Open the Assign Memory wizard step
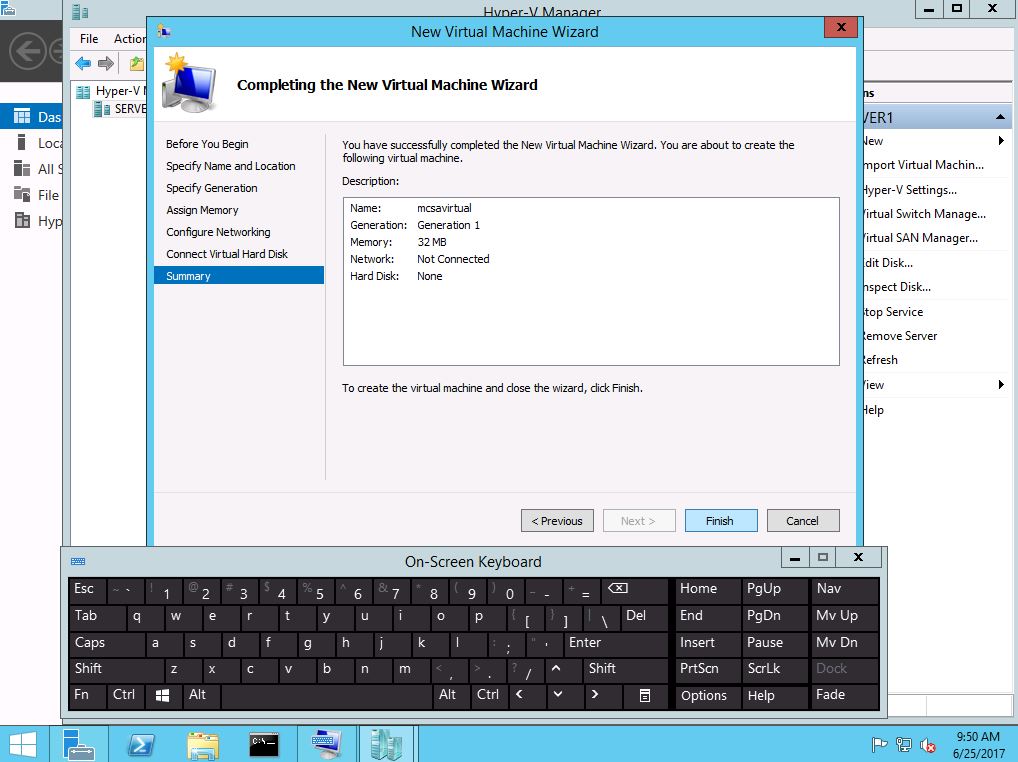The image size is (1018, 762). (202, 210)
